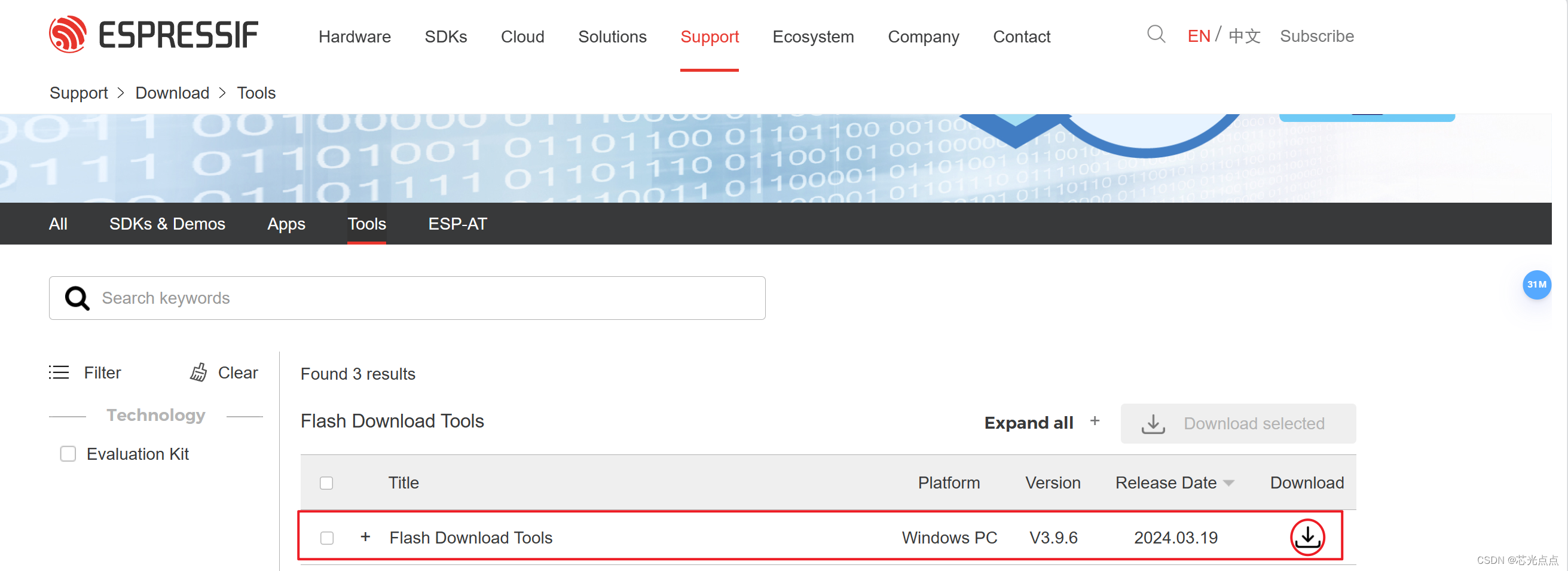Viewport: 1568px width, 571px height.
Task: Click the 2024.03.19 release date cell
Action: tap(1176, 538)
